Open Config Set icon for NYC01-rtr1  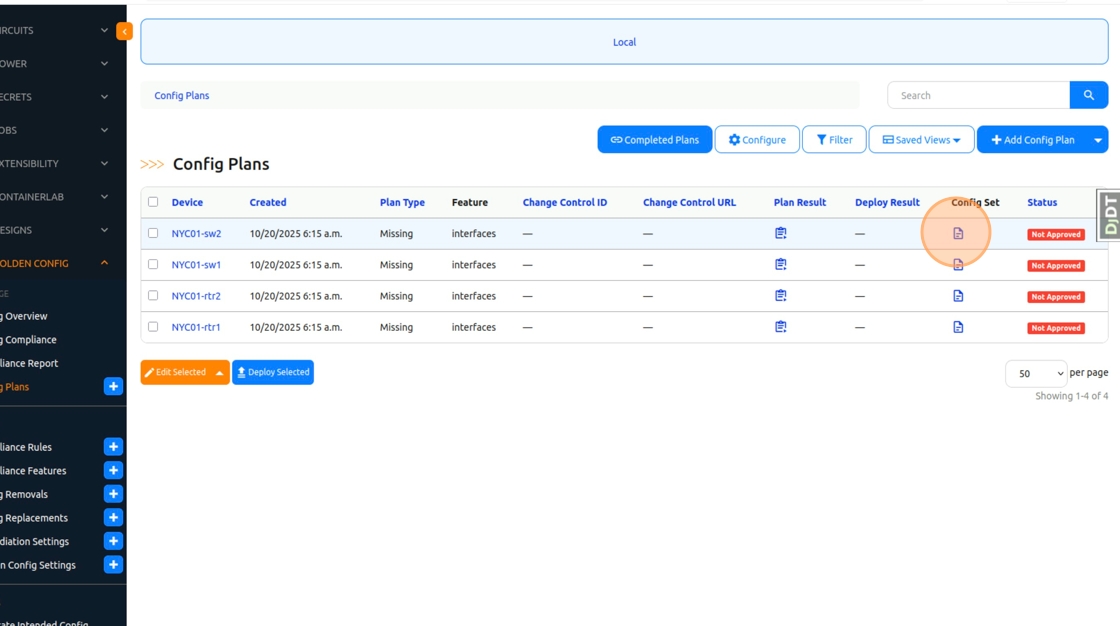tap(958, 327)
